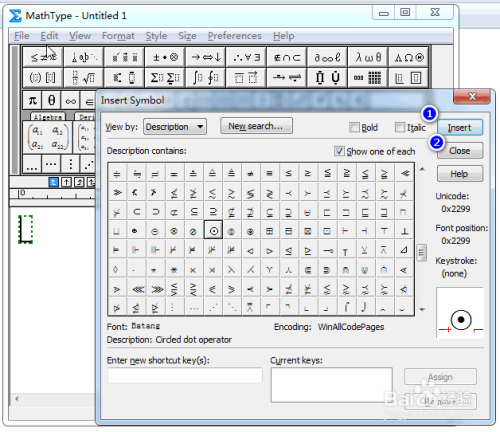Switch to the Algebra tab

pos(48,117)
